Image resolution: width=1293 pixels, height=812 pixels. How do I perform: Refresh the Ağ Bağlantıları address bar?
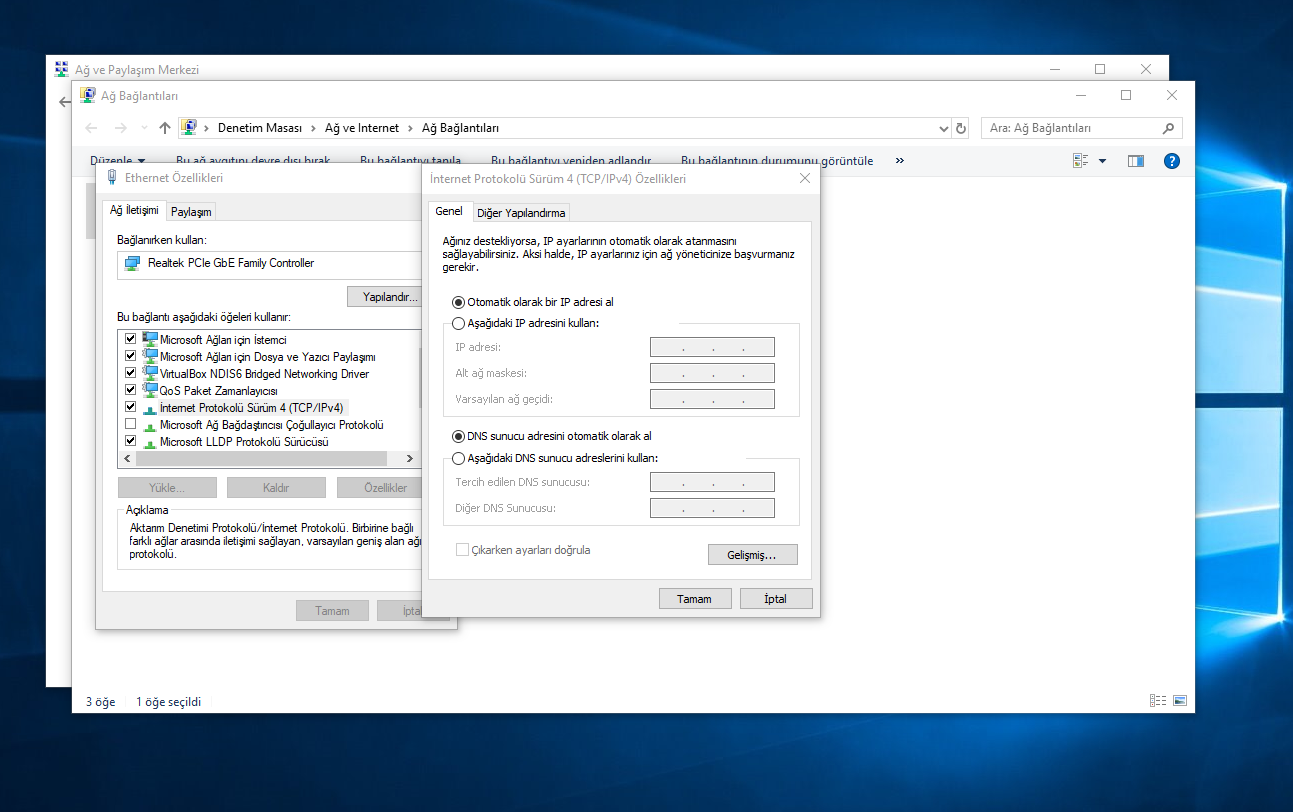coord(962,128)
